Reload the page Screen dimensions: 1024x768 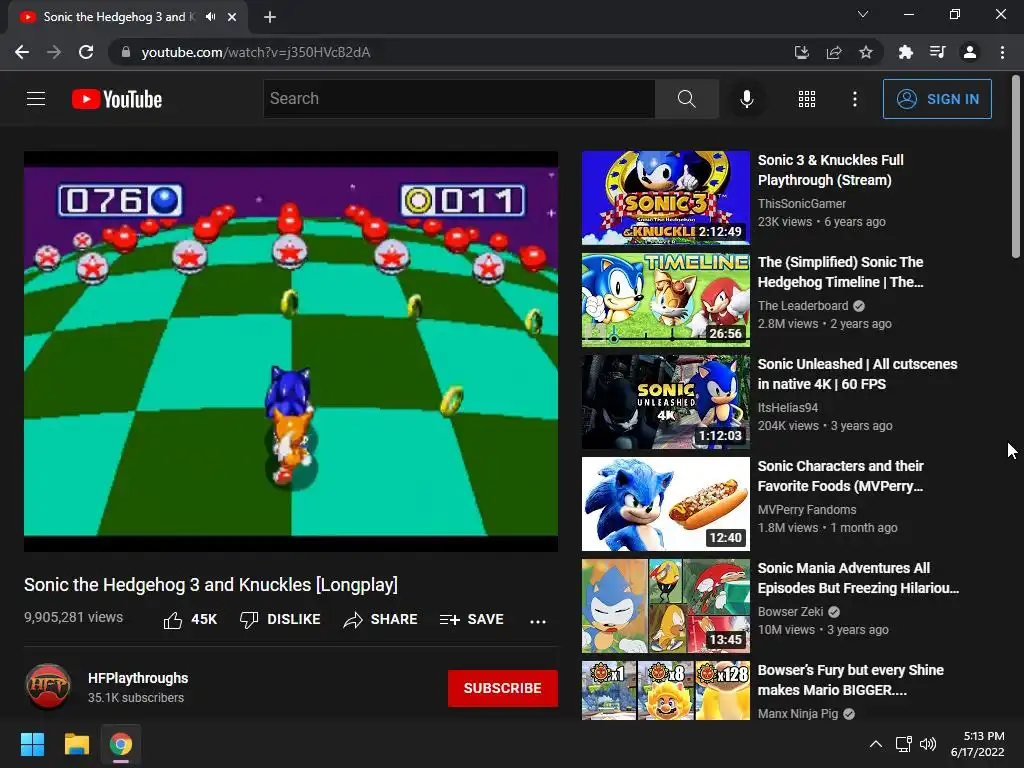coord(86,52)
